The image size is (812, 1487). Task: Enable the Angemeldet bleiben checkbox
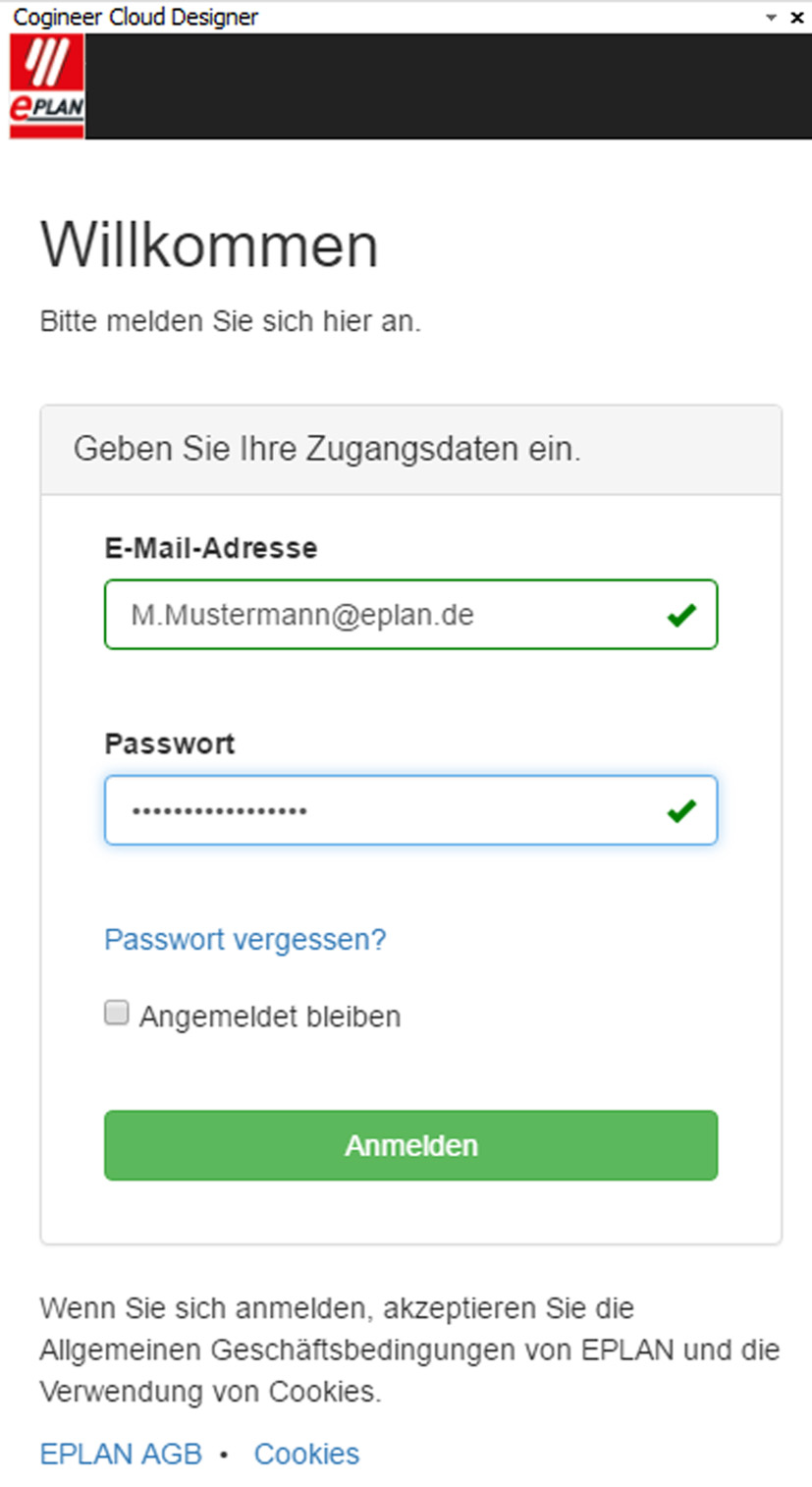click(x=117, y=1014)
